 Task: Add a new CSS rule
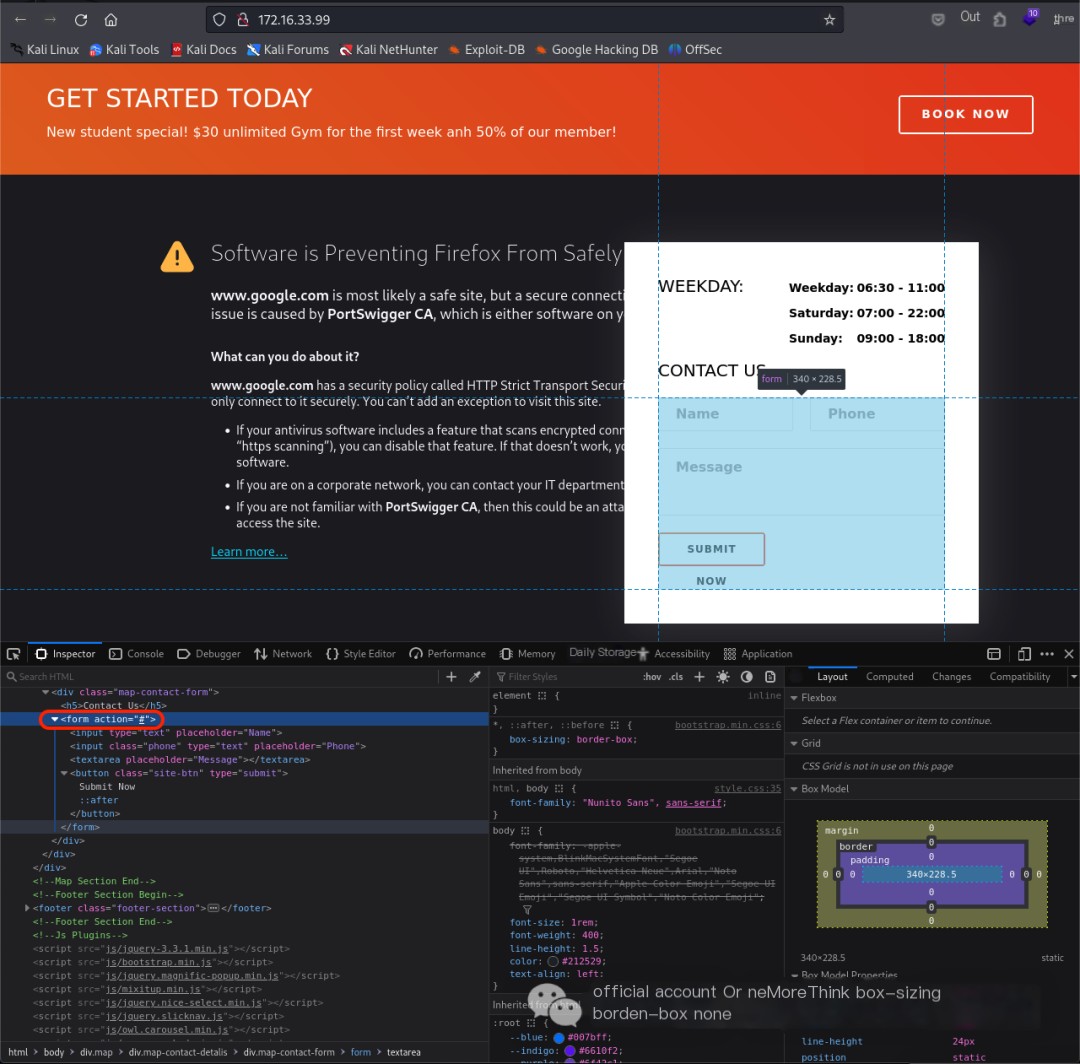pyautogui.click(x=699, y=677)
